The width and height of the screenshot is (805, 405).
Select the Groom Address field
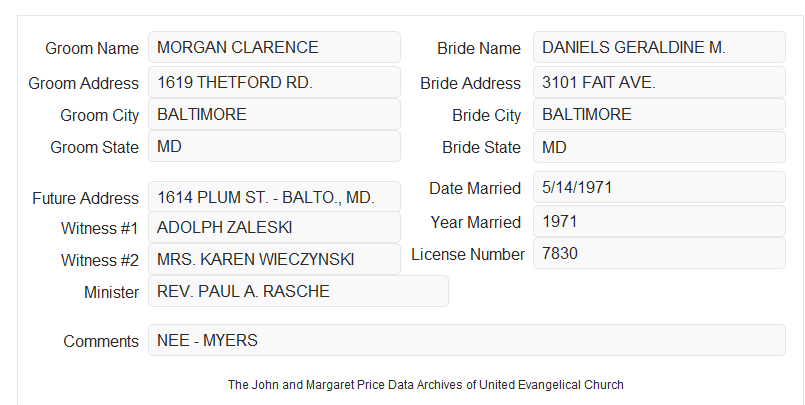tap(274, 82)
